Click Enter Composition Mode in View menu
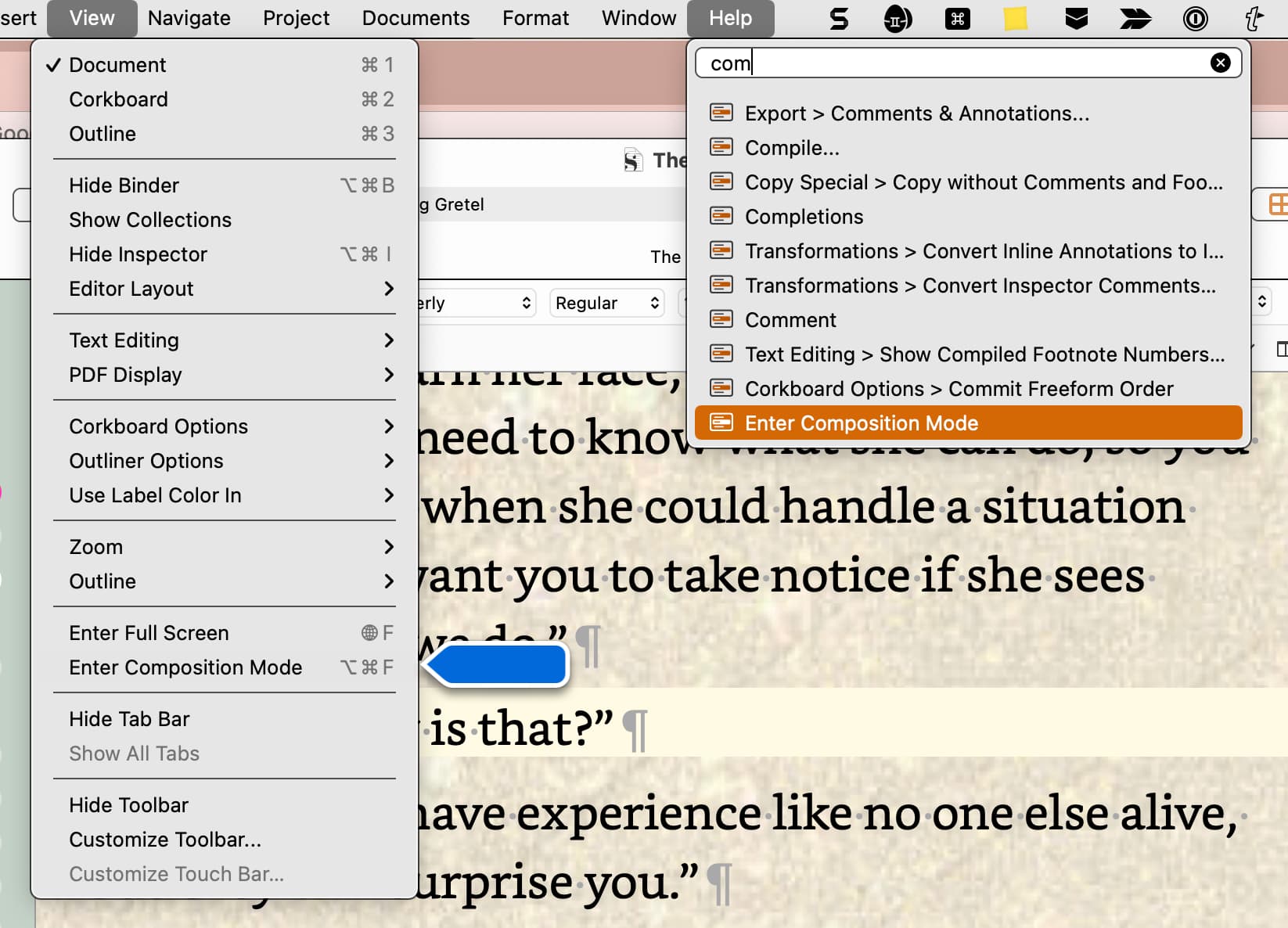Image resolution: width=1288 pixels, height=928 pixels. pos(224,667)
